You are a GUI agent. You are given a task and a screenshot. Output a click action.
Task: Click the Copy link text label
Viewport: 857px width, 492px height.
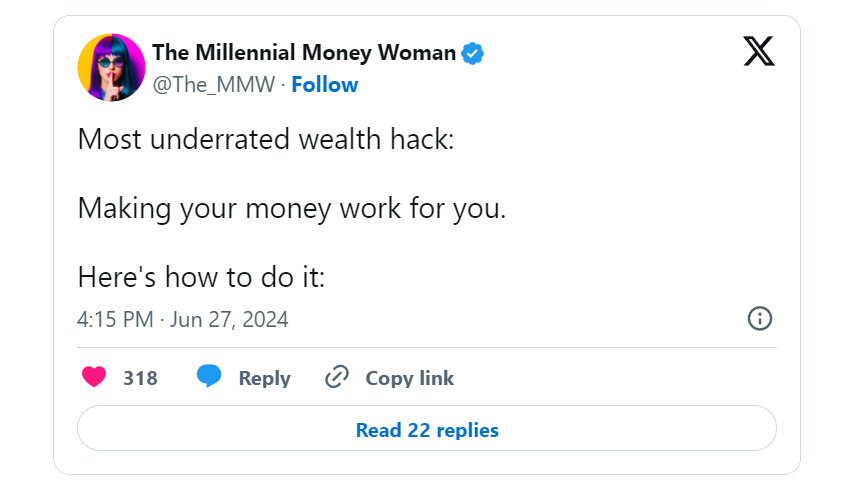pyautogui.click(x=409, y=378)
